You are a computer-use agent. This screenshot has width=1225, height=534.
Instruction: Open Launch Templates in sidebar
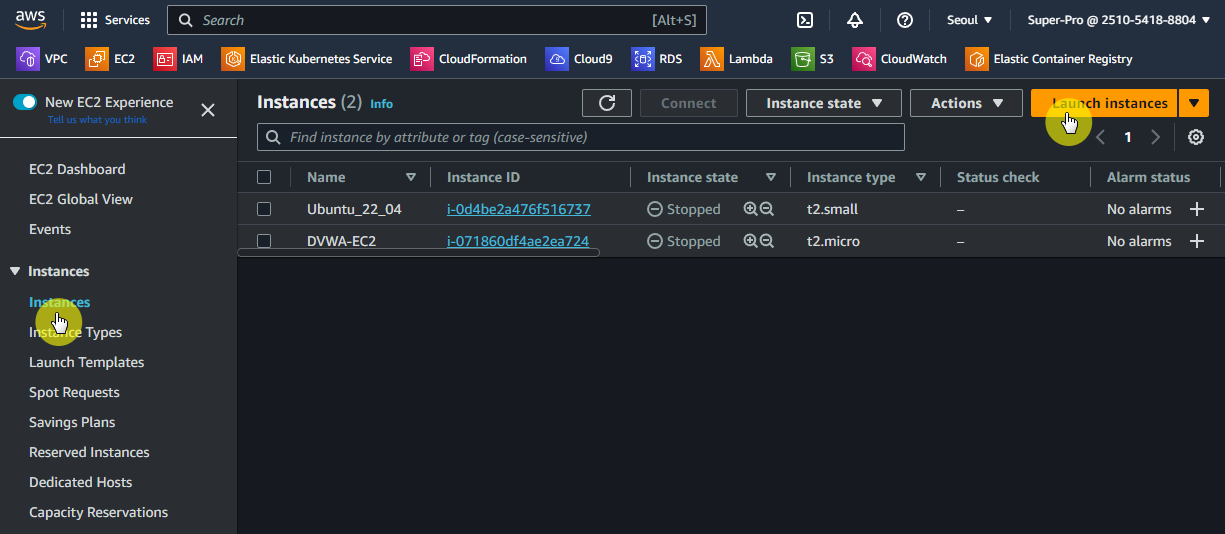(x=86, y=362)
